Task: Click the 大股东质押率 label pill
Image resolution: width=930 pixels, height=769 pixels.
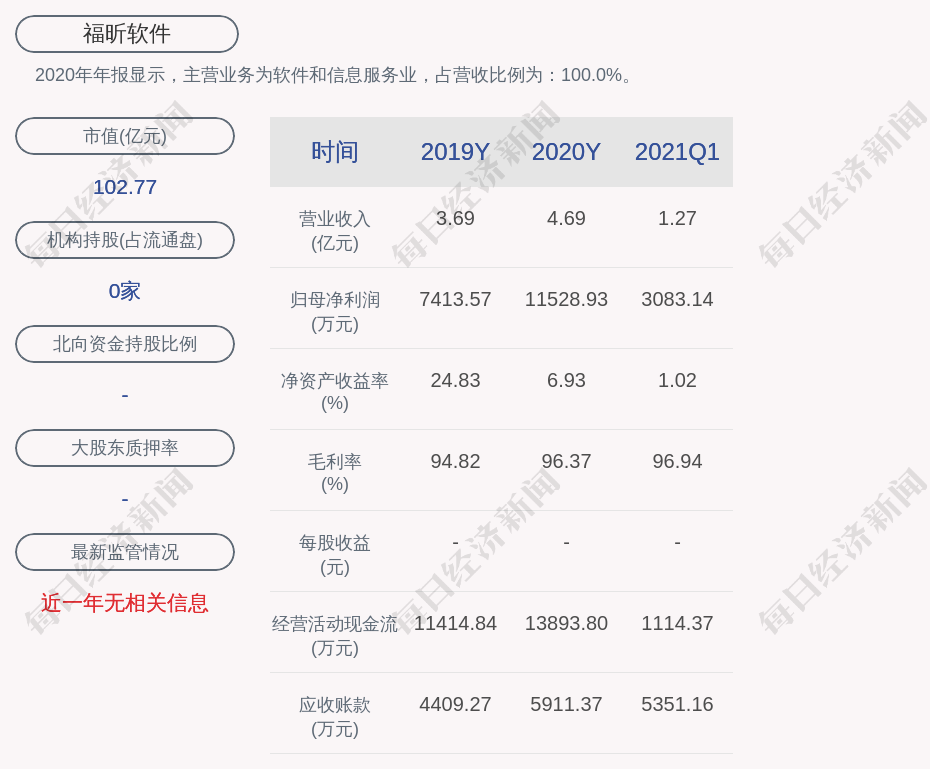Action: pos(125,448)
